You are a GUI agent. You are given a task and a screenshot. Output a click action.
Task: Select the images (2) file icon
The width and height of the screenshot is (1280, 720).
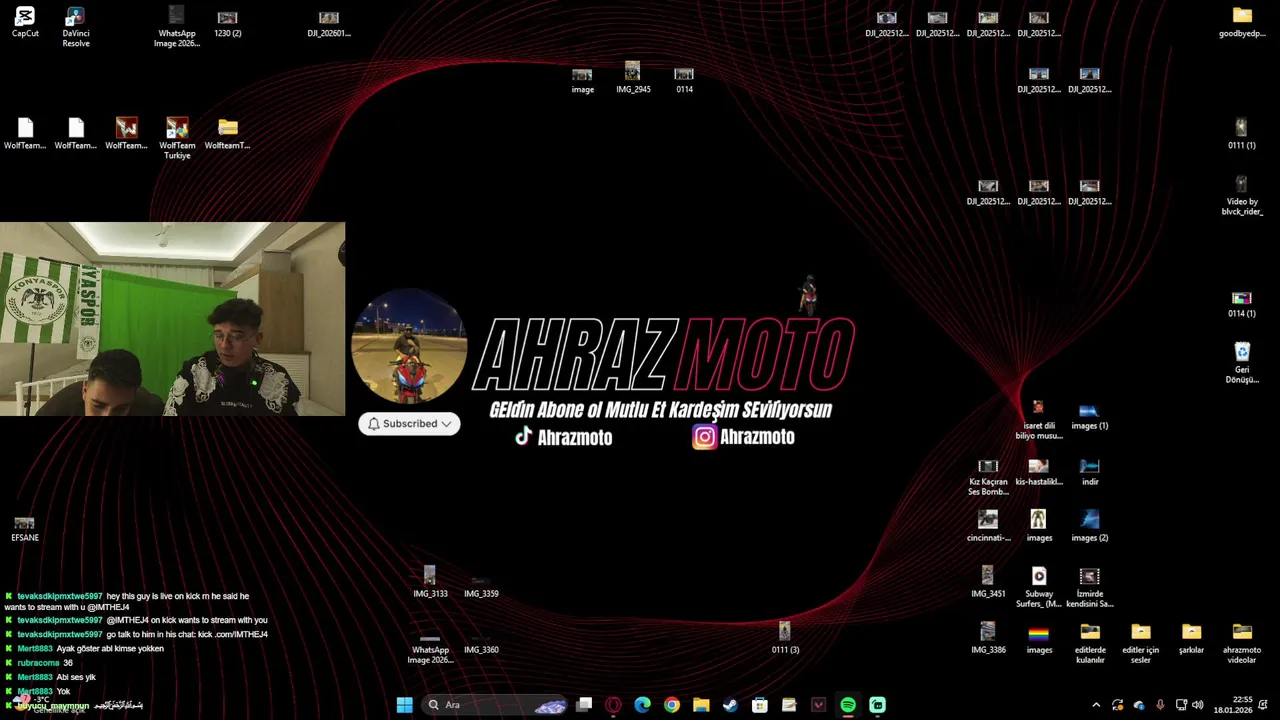coord(1090,527)
